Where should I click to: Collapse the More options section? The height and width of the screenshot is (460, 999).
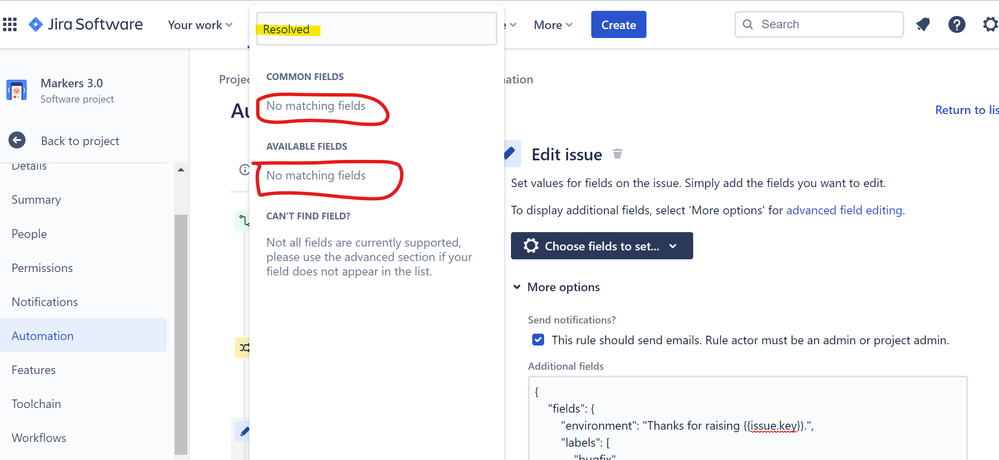pyautogui.click(x=556, y=287)
